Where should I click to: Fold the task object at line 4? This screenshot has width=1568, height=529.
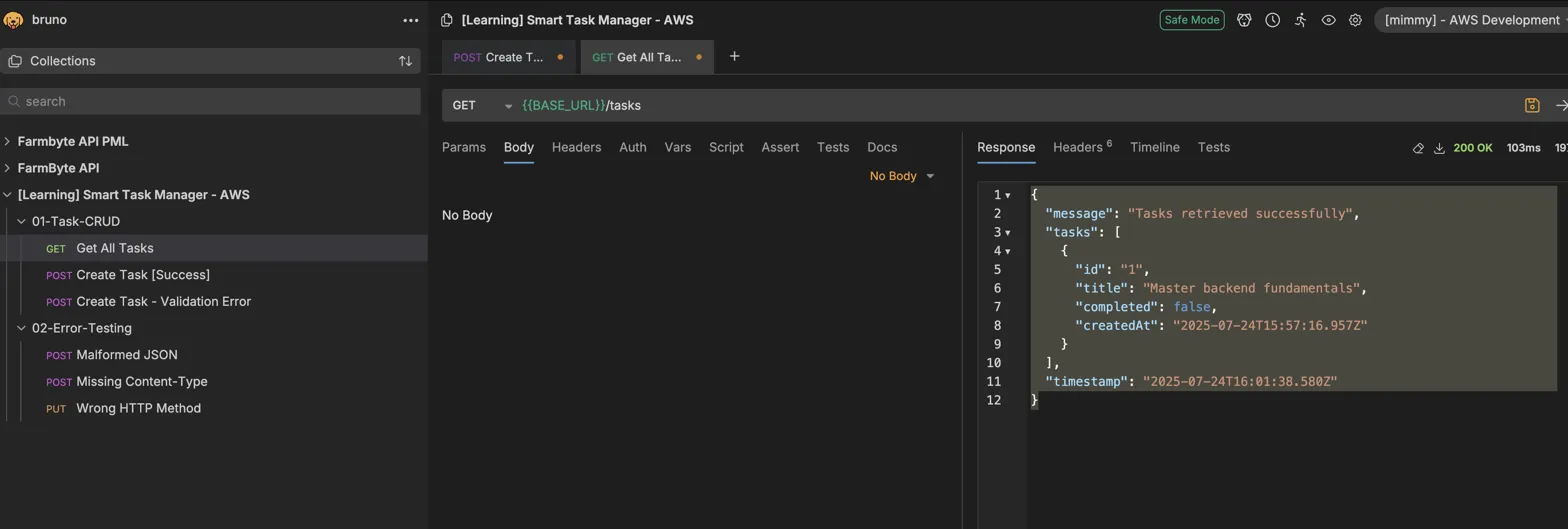pos(1007,251)
